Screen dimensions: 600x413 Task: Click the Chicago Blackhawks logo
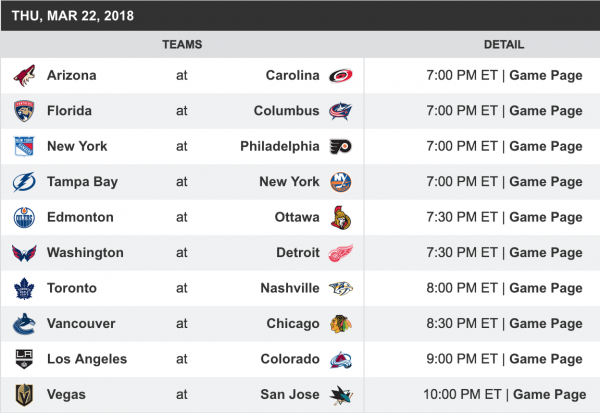coord(340,324)
